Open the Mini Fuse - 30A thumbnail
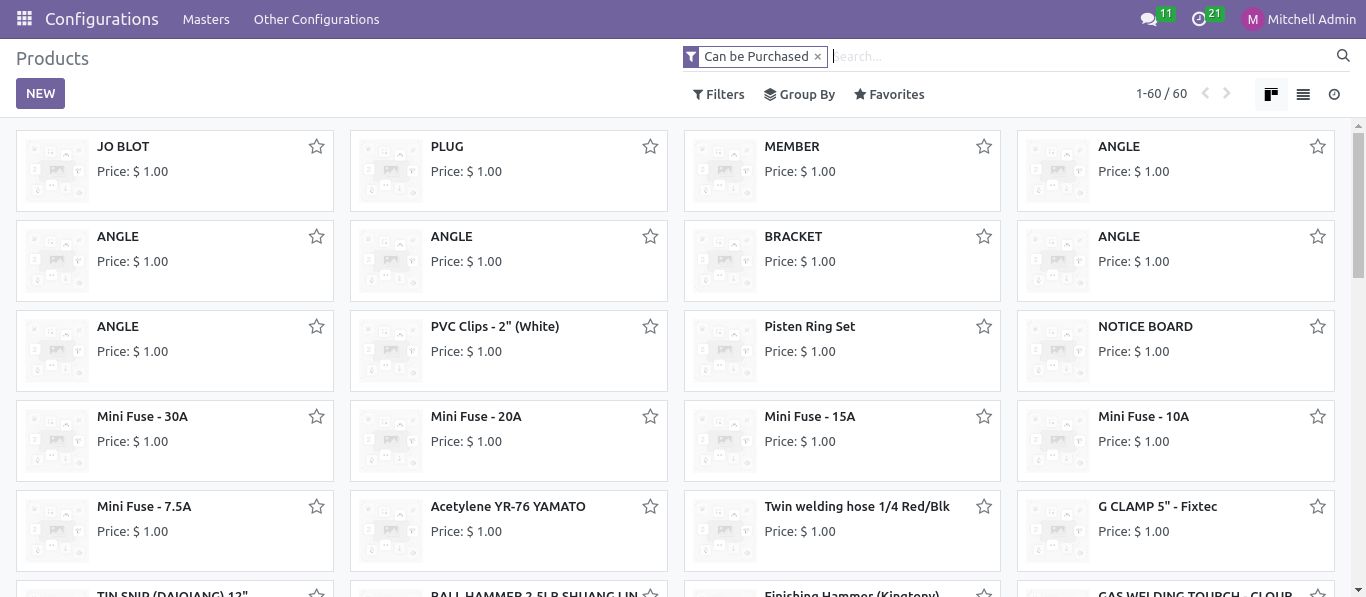 pyautogui.click(x=57, y=441)
